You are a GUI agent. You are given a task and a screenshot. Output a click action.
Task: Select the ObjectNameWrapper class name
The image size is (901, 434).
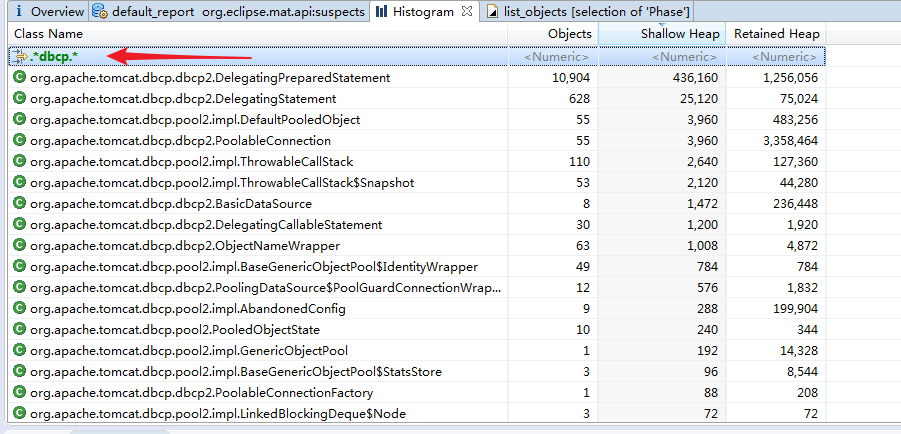pos(184,246)
